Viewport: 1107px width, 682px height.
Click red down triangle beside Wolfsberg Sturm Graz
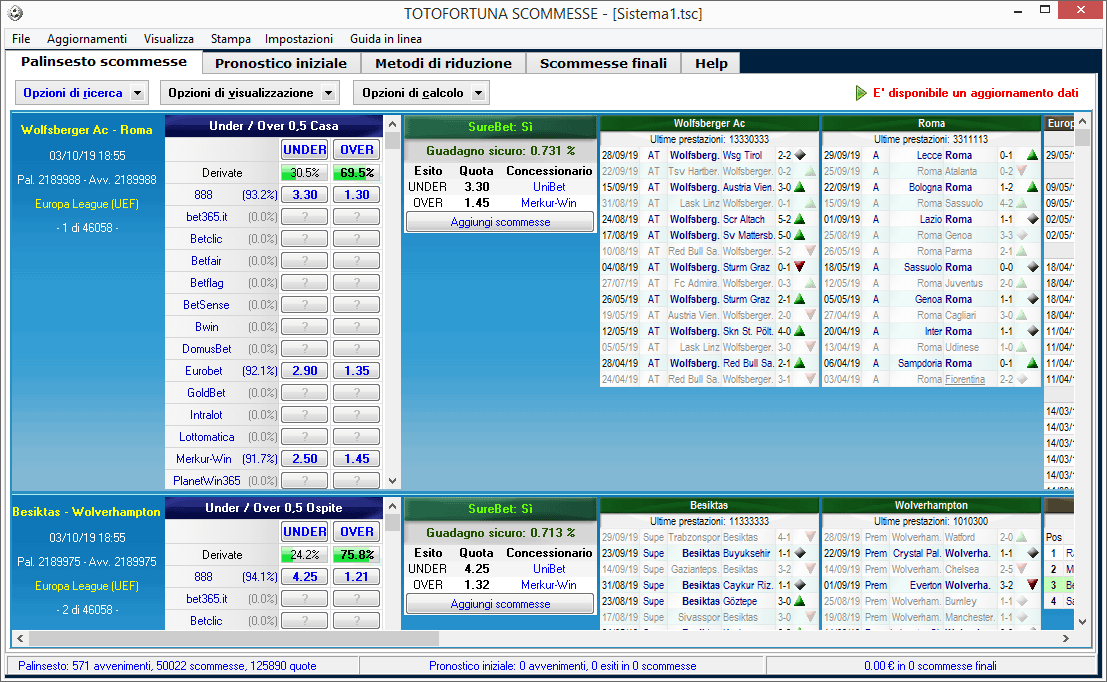pos(799,267)
